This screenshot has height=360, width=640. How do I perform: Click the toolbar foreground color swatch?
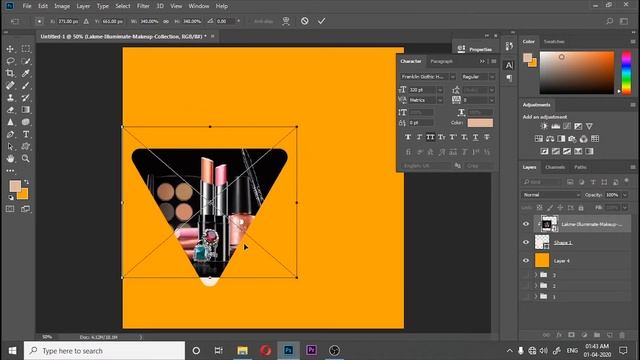point(15,186)
